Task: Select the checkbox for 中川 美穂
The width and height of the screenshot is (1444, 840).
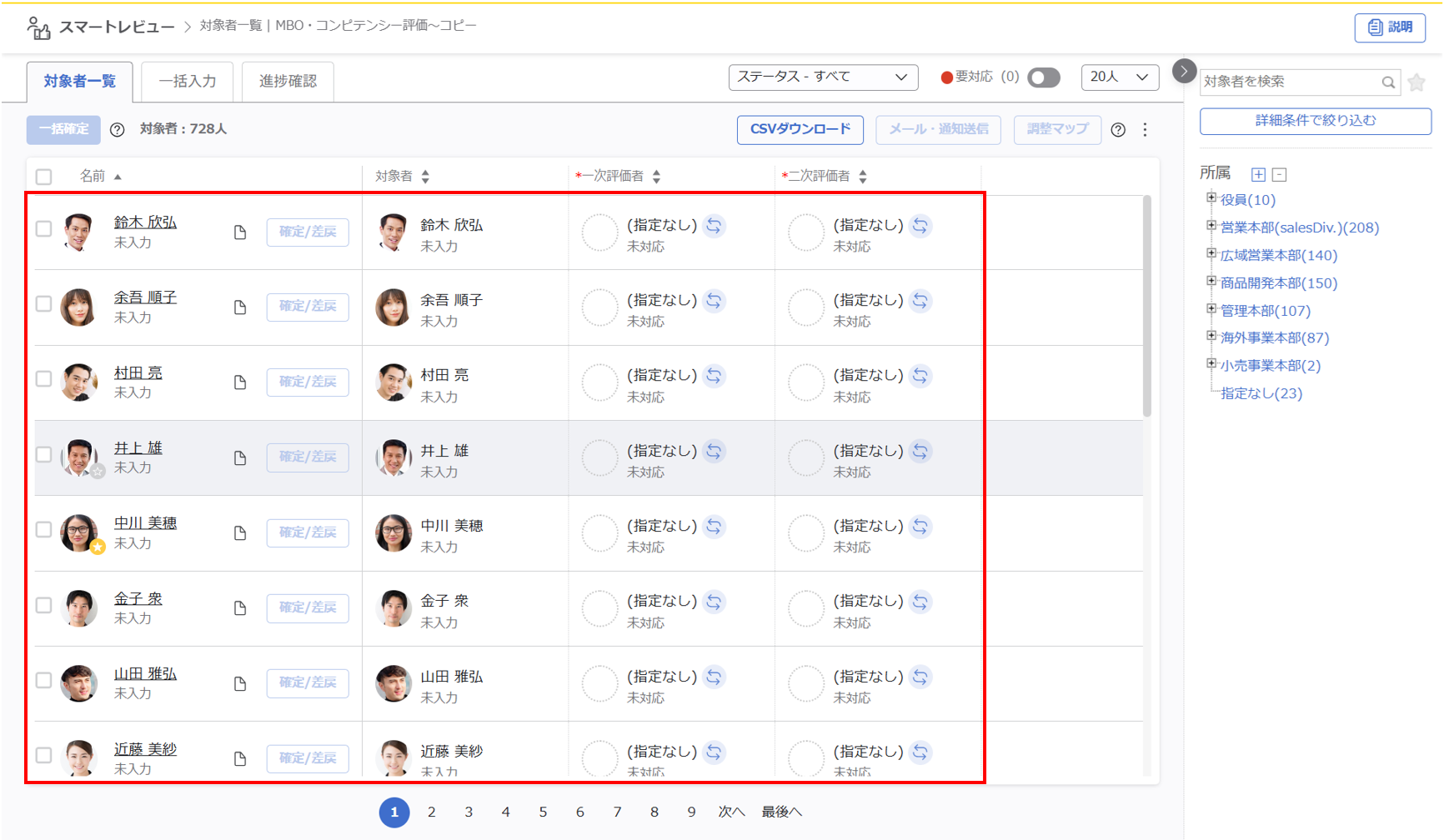Action: (44, 530)
